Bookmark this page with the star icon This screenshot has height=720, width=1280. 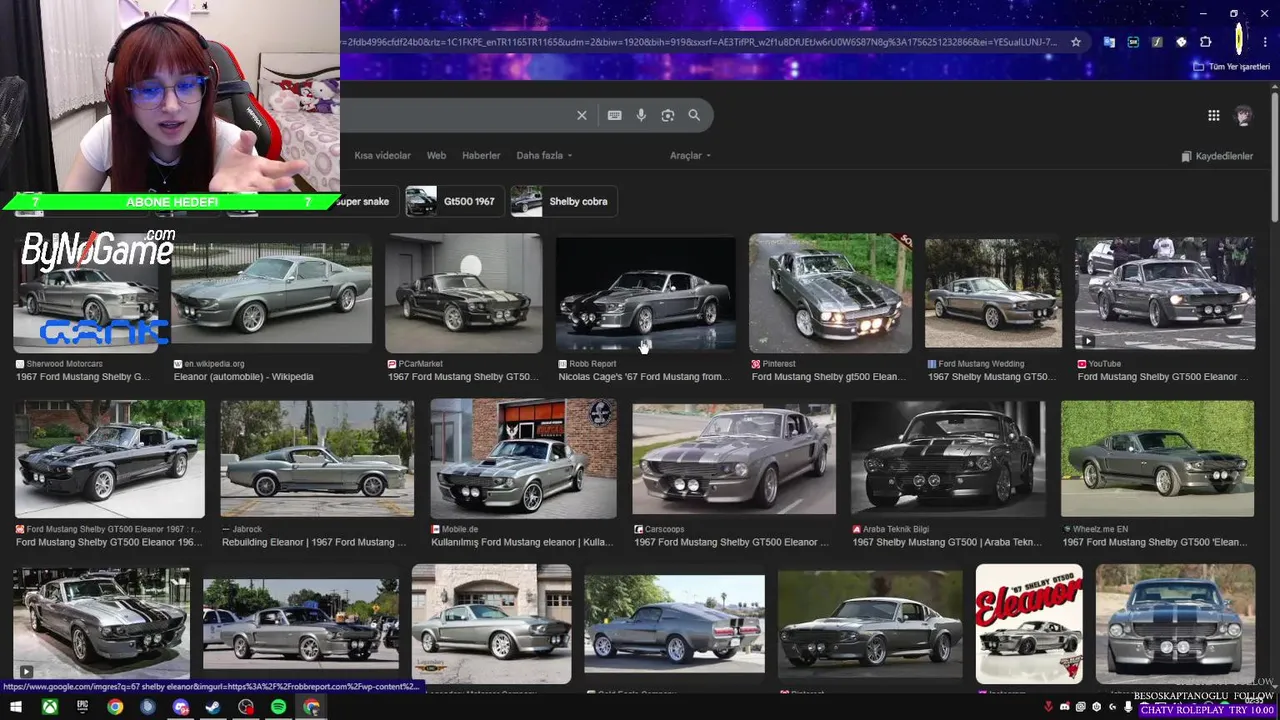click(x=1075, y=42)
